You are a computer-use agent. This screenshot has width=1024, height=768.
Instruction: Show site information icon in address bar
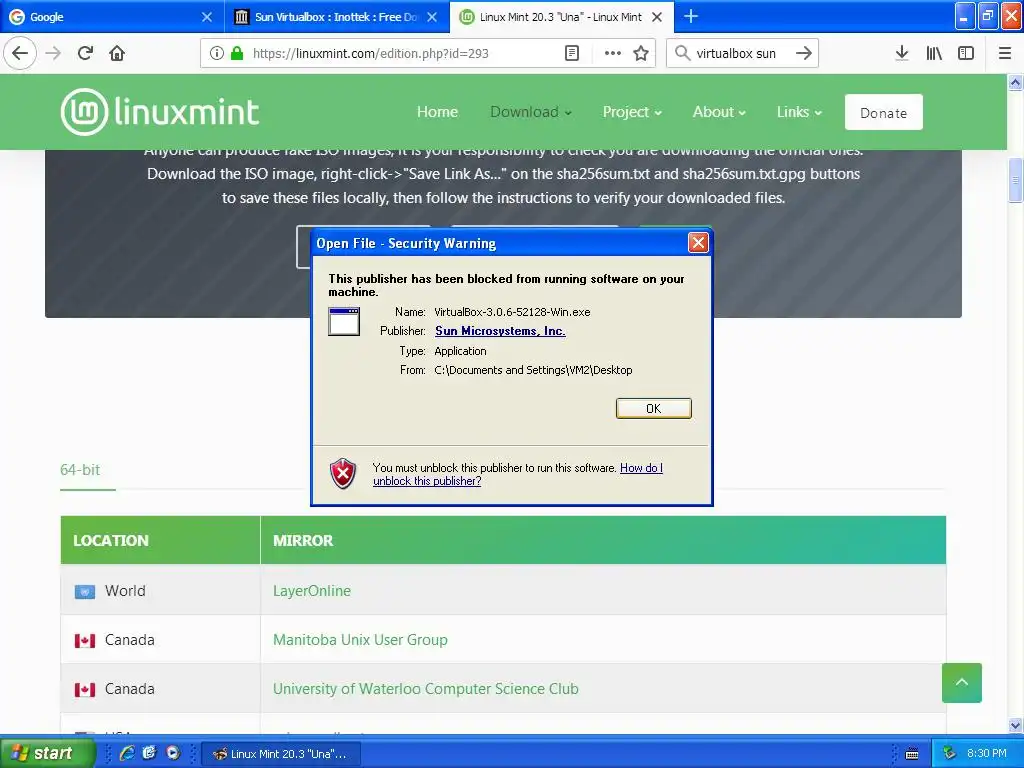coord(217,53)
